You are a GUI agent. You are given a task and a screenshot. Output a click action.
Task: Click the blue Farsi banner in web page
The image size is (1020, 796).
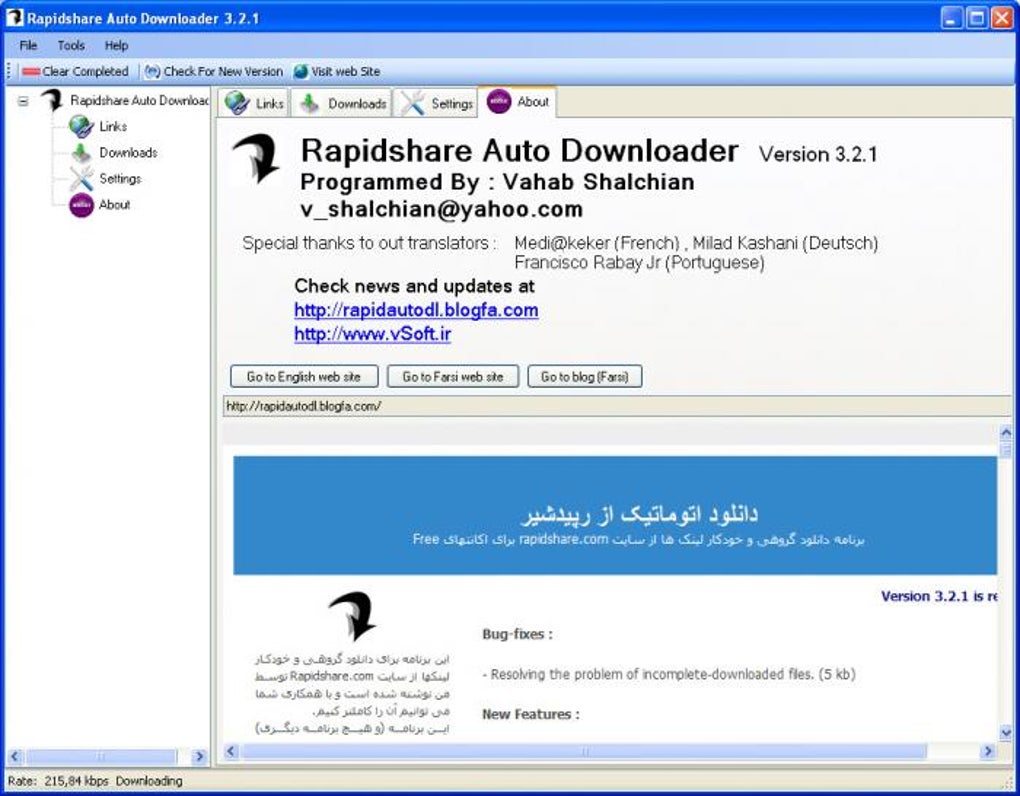coord(615,515)
